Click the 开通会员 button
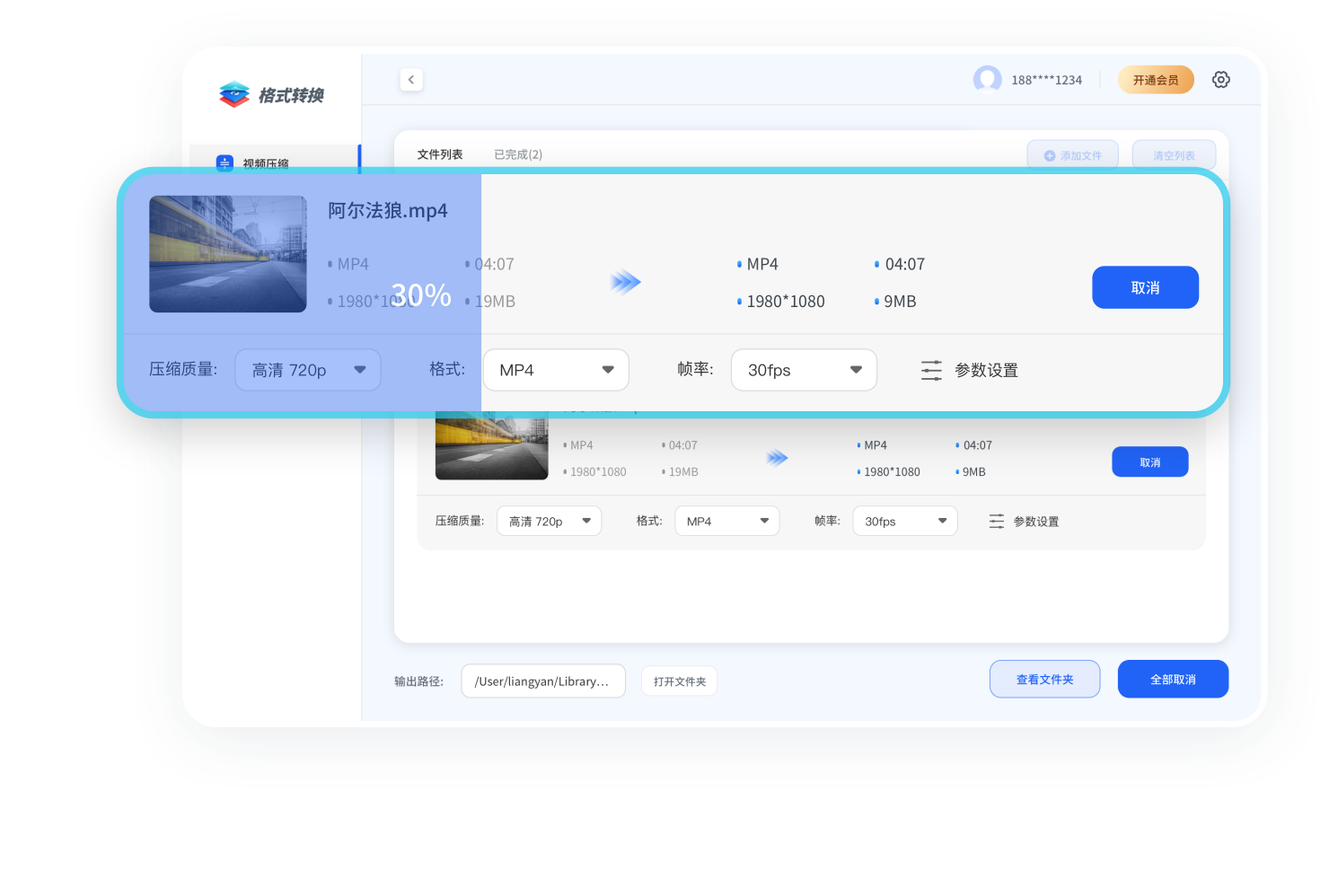The image size is (1329, 896). [1156, 80]
